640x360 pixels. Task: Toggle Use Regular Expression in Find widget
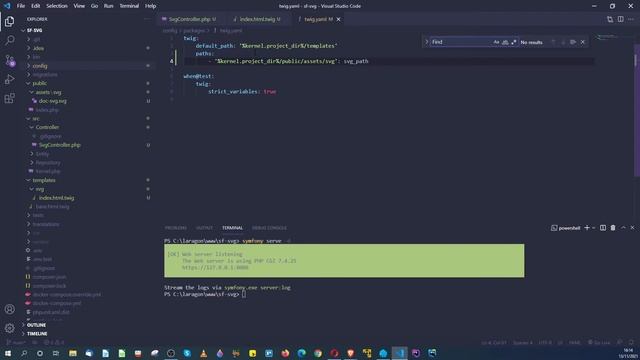[x=513, y=42]
